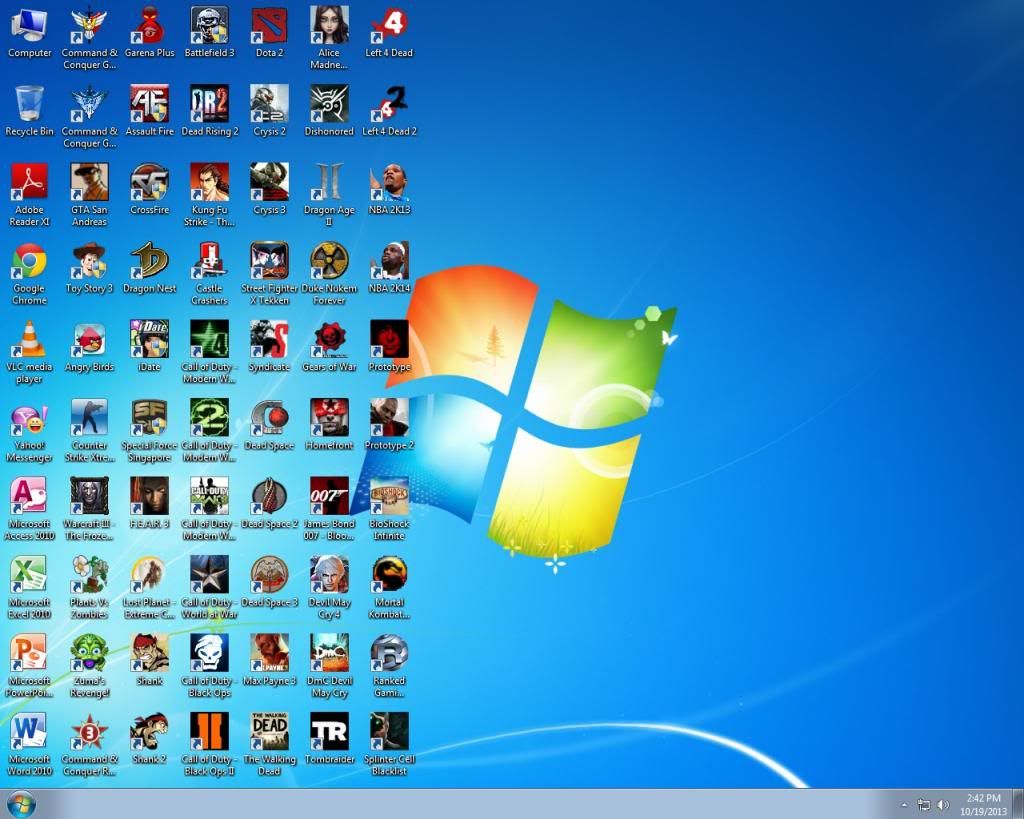This screenshot has height=819, width=1024.
Task: Select the Duke Nukem Forever shortcut
Action: click(x=329, y=273)
